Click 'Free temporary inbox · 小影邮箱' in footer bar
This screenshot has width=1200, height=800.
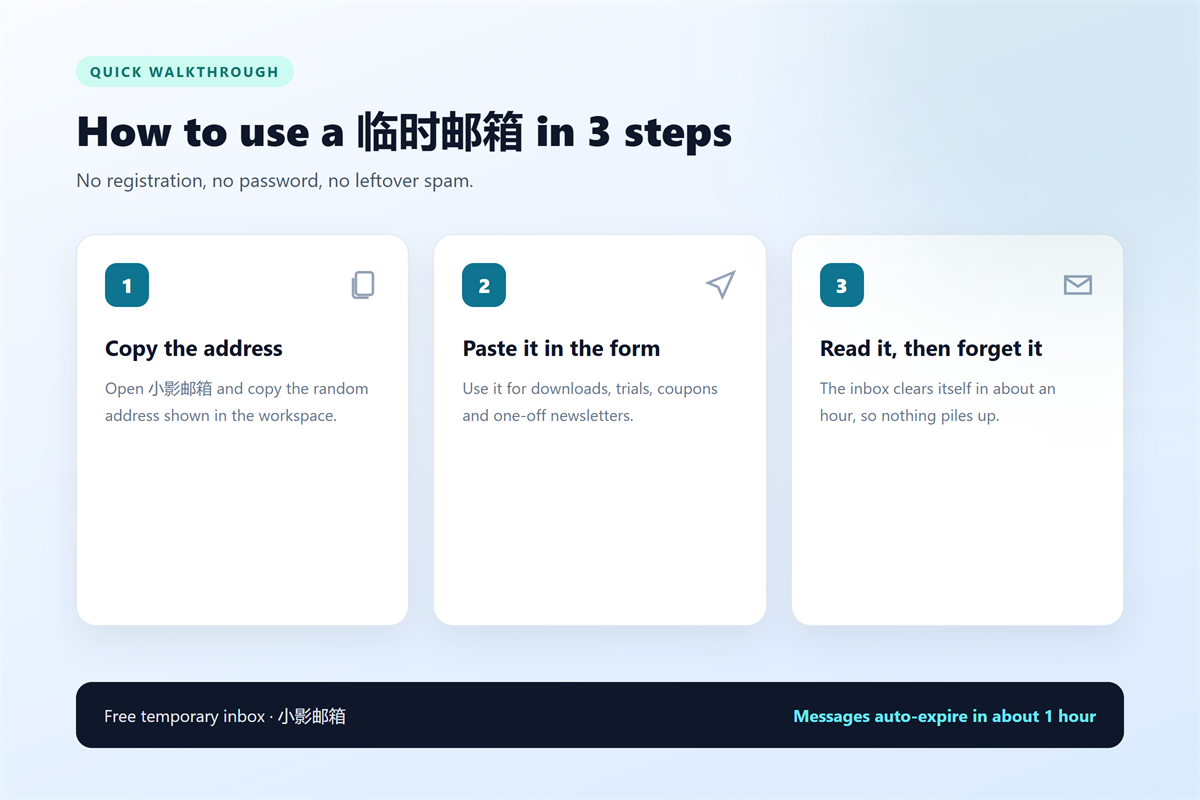tap(225, 716)
